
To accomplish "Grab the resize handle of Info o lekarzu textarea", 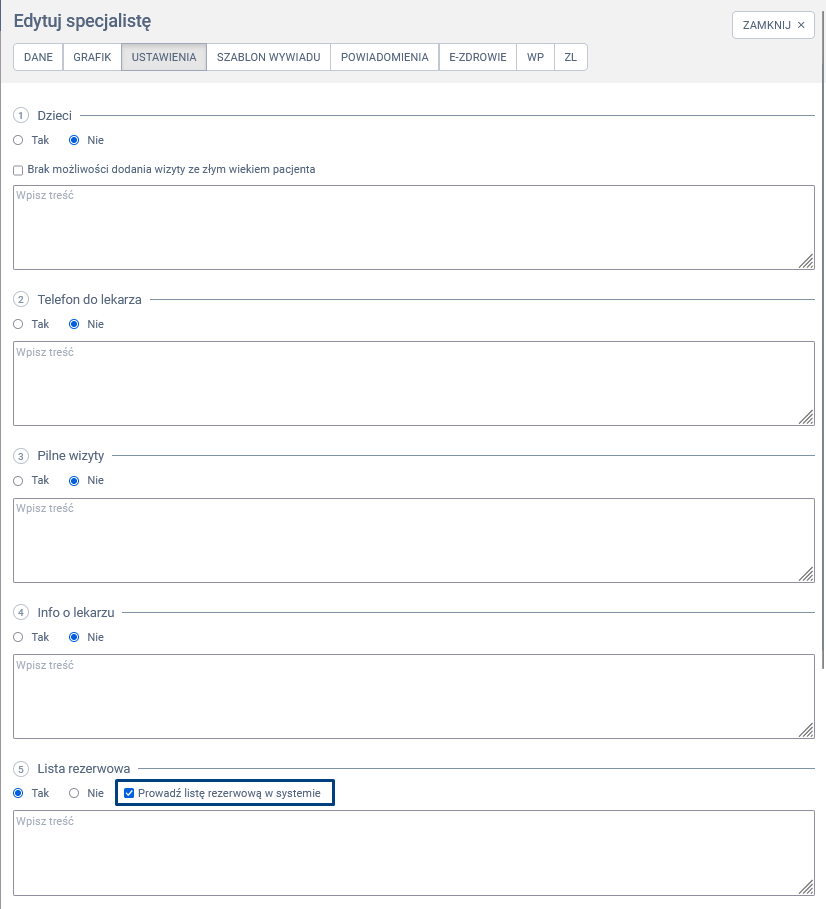I will 806,730.
